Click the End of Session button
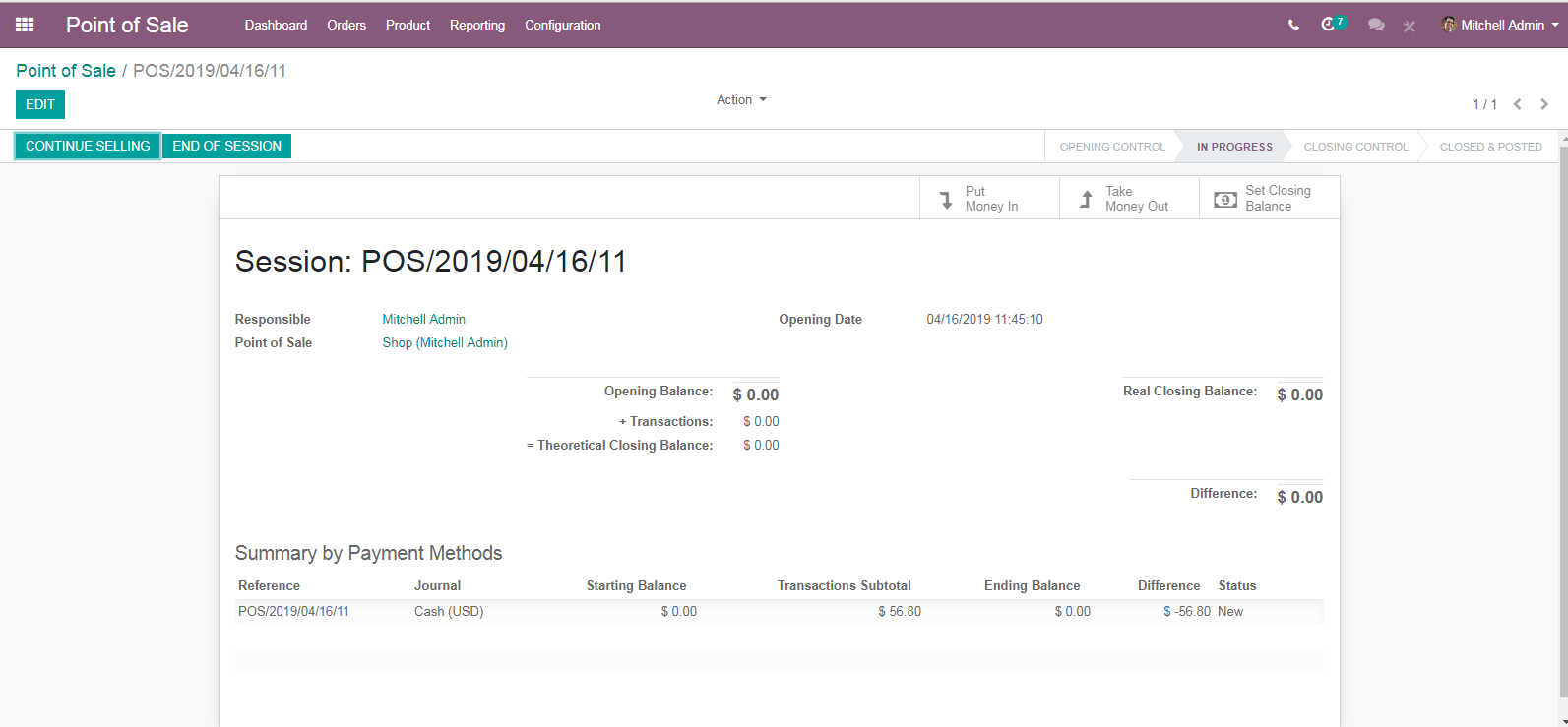 click(x=226, y=146)
